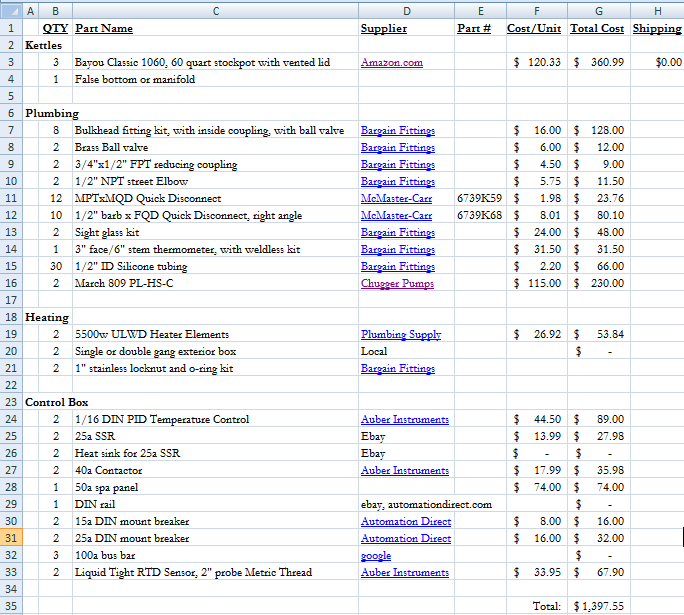This screenshot has width=684, height=615.
Task: Open Bargain Fittings link for stainless locknut kit
Action: (x=398, y=369)
